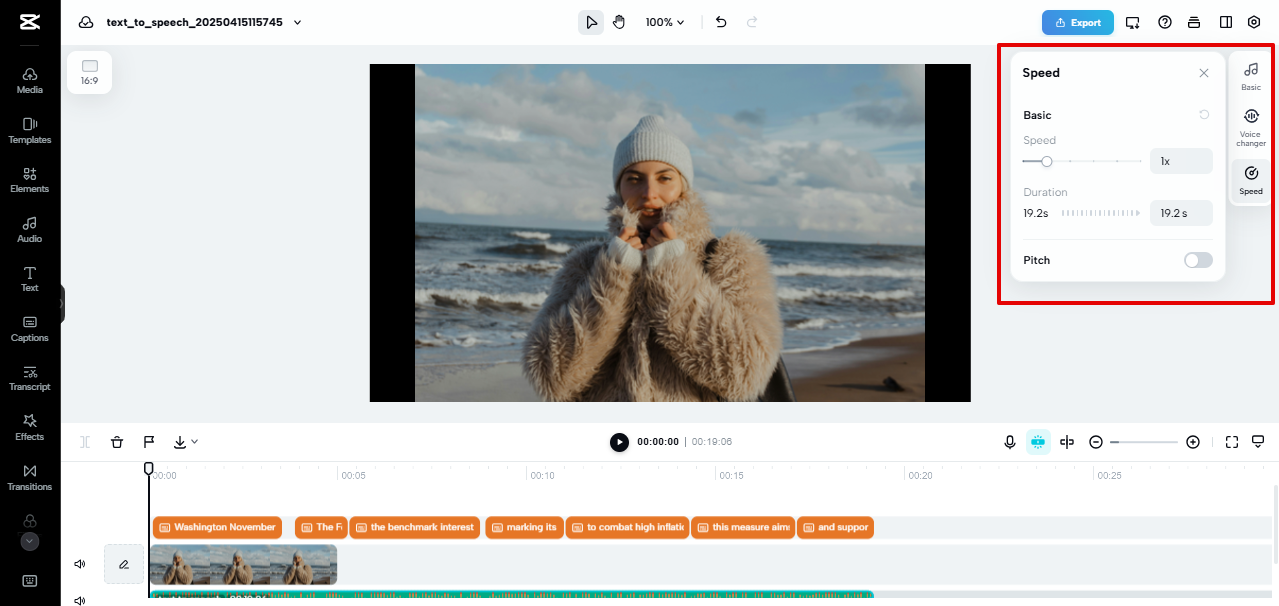Image resolution: width=1279 pixels, height=606 pixels.
Task: Open the Transitions panel
Action: 30,477
